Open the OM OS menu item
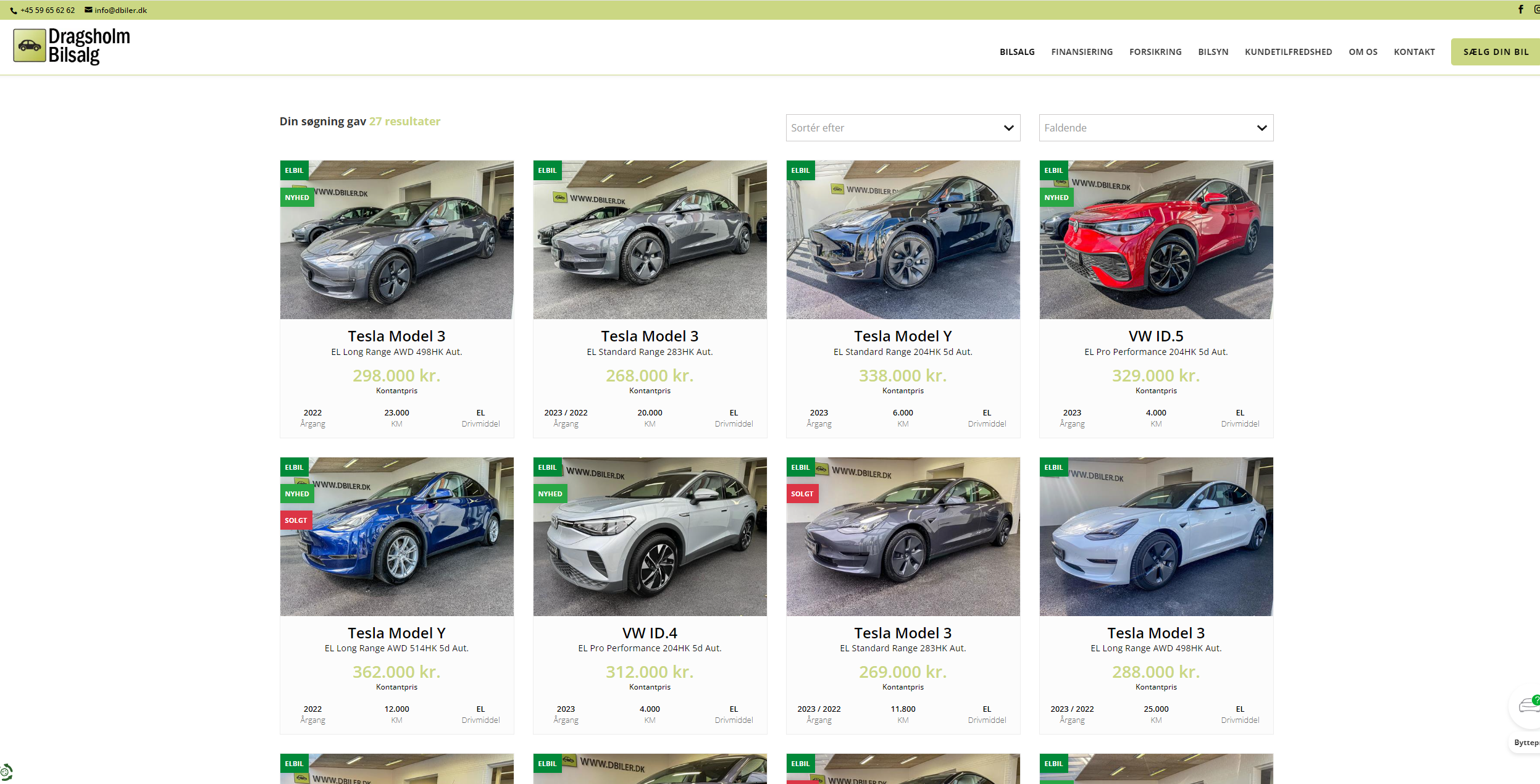The width and height of the screenshot is (1540, 784). point(1363,52)
